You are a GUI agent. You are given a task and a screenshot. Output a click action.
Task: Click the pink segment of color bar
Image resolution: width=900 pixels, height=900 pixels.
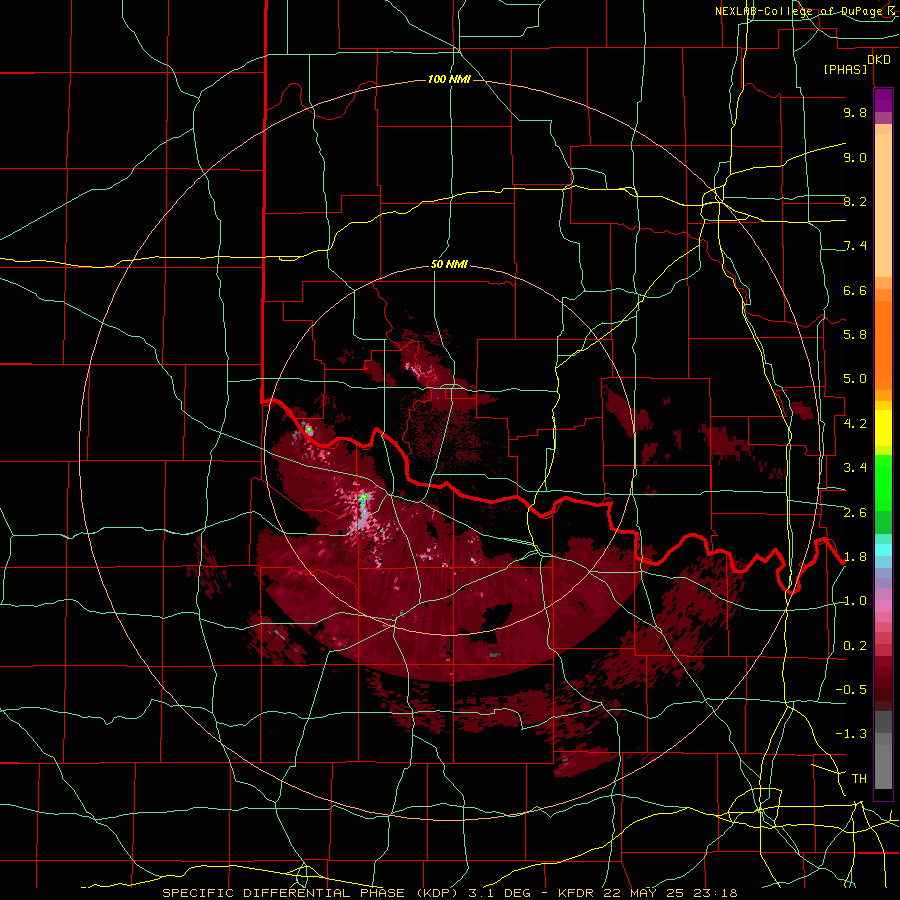coord(883,606)
